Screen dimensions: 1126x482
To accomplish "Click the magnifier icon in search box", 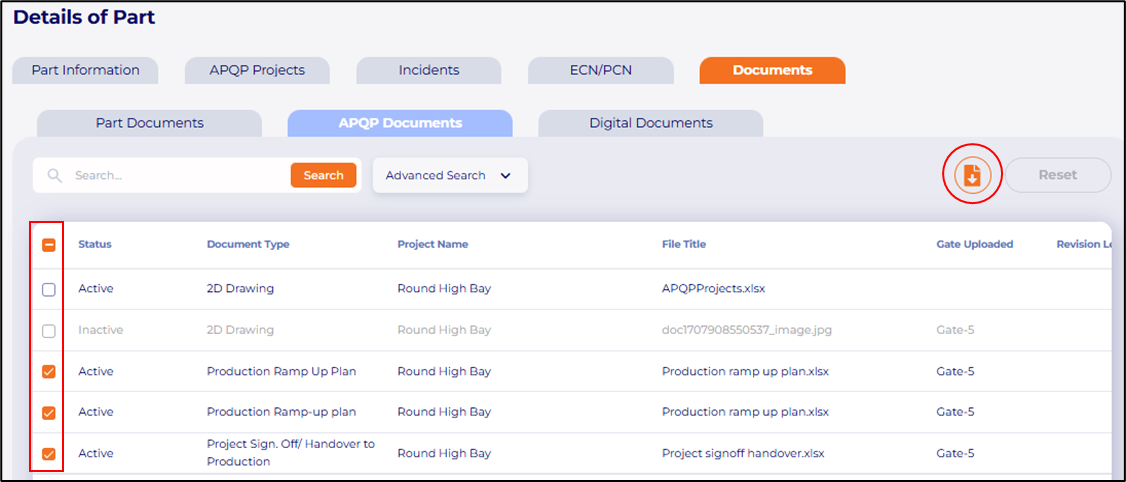I will coord(55,176).
